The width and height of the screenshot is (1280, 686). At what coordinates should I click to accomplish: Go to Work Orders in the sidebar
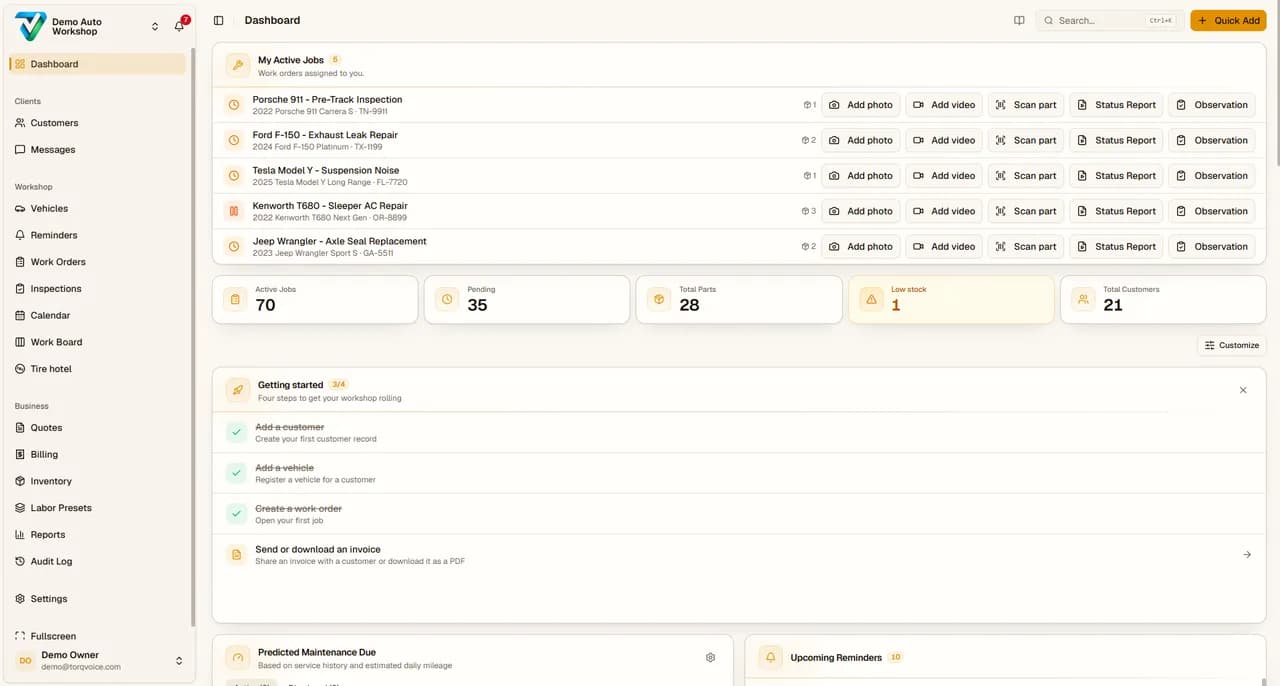(x=97, y=262)
